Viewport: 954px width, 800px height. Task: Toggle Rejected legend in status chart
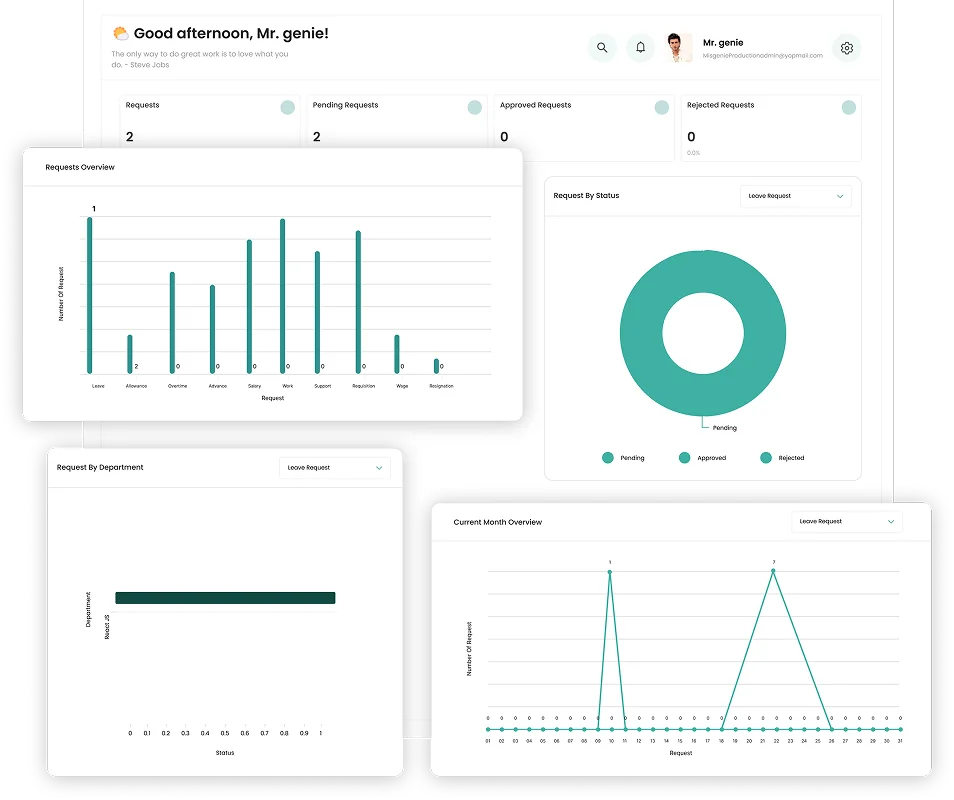[766, 458]
